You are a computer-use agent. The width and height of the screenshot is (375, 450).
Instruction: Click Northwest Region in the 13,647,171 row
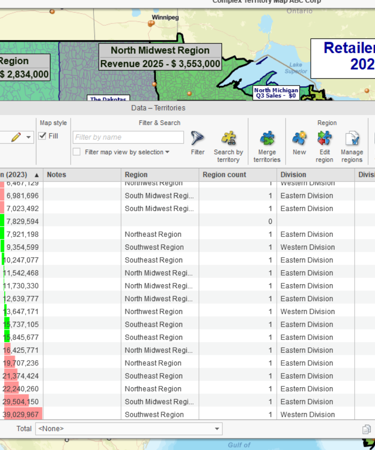(154, 312)
